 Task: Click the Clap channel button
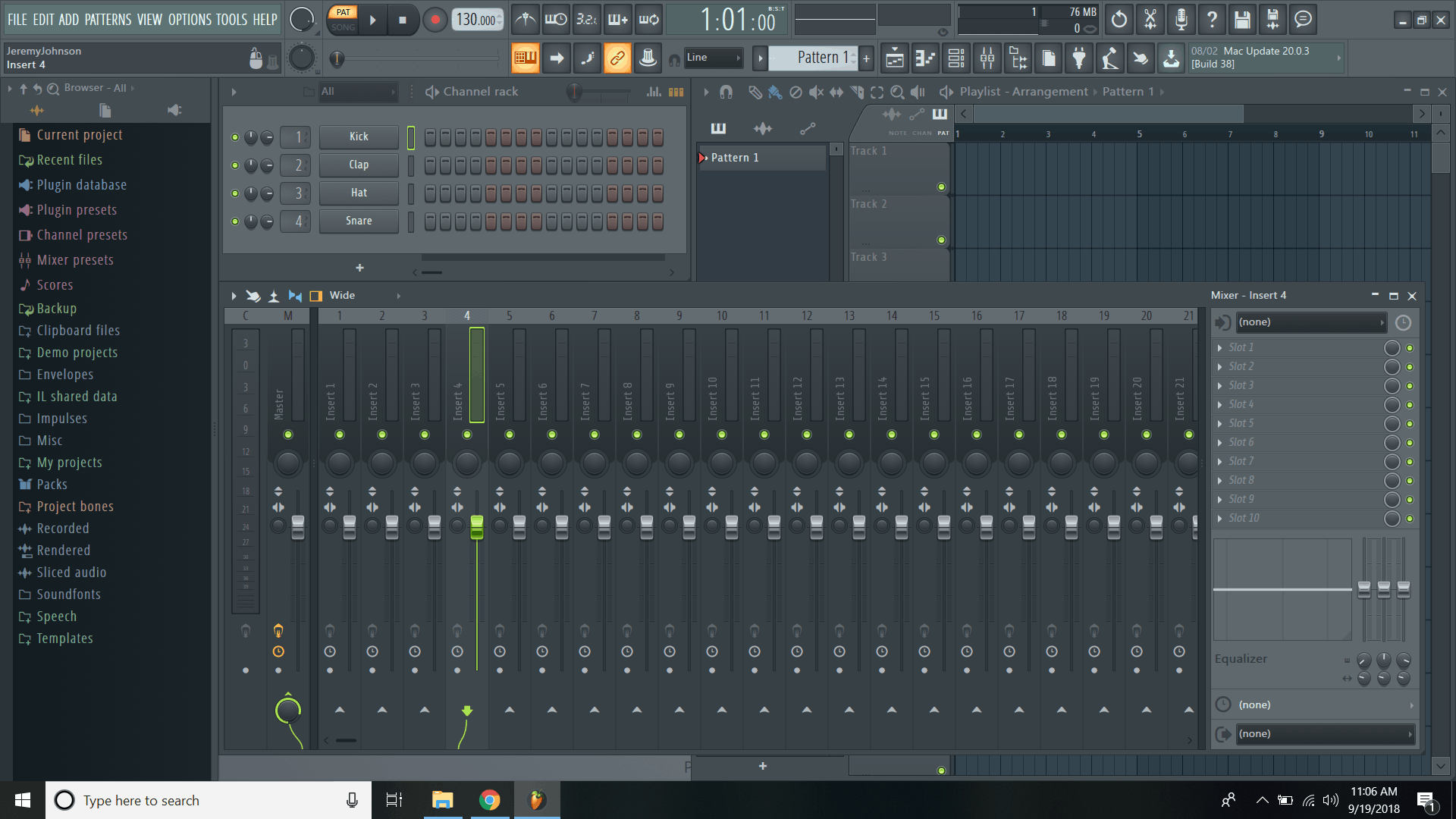point(358,165)
